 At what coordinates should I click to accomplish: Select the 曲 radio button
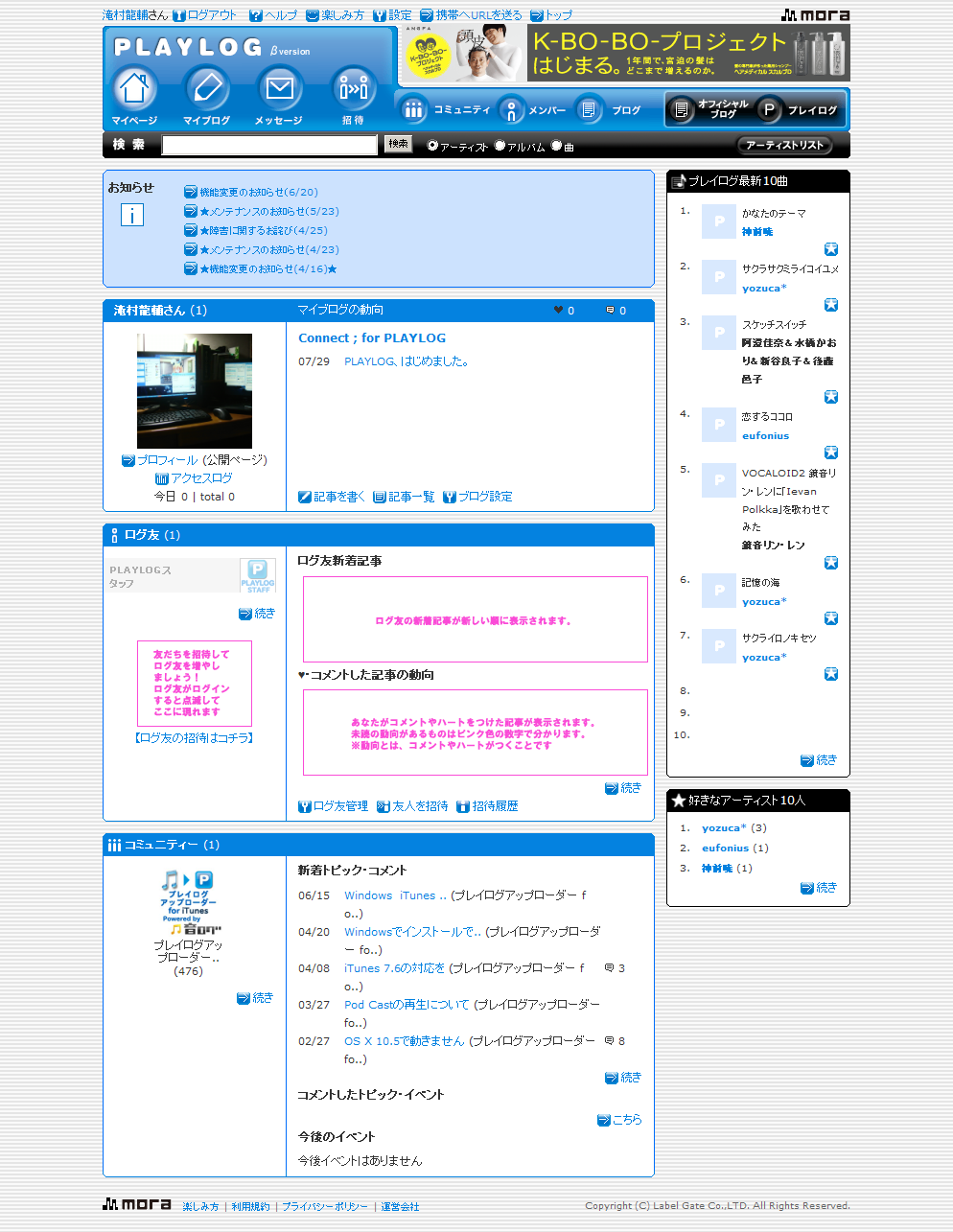[x=556, y=146]
